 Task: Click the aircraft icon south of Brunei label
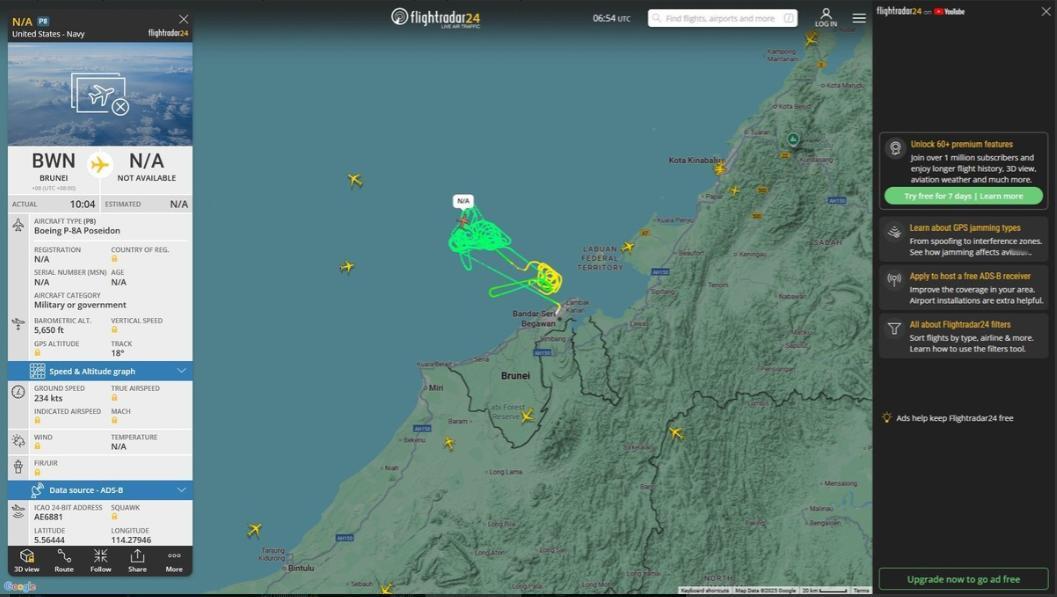[x=527, y=416]
